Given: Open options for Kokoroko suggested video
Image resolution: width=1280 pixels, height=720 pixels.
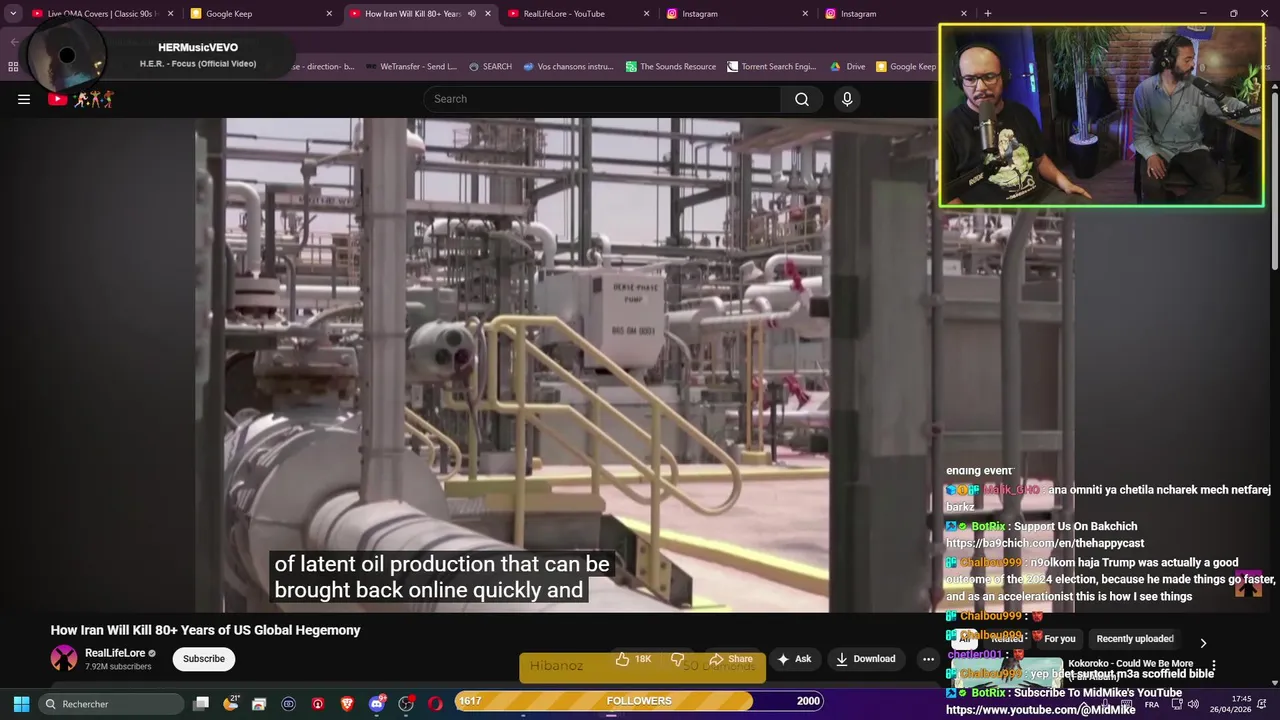Looking at the screenshot, I should point(1213,665).
